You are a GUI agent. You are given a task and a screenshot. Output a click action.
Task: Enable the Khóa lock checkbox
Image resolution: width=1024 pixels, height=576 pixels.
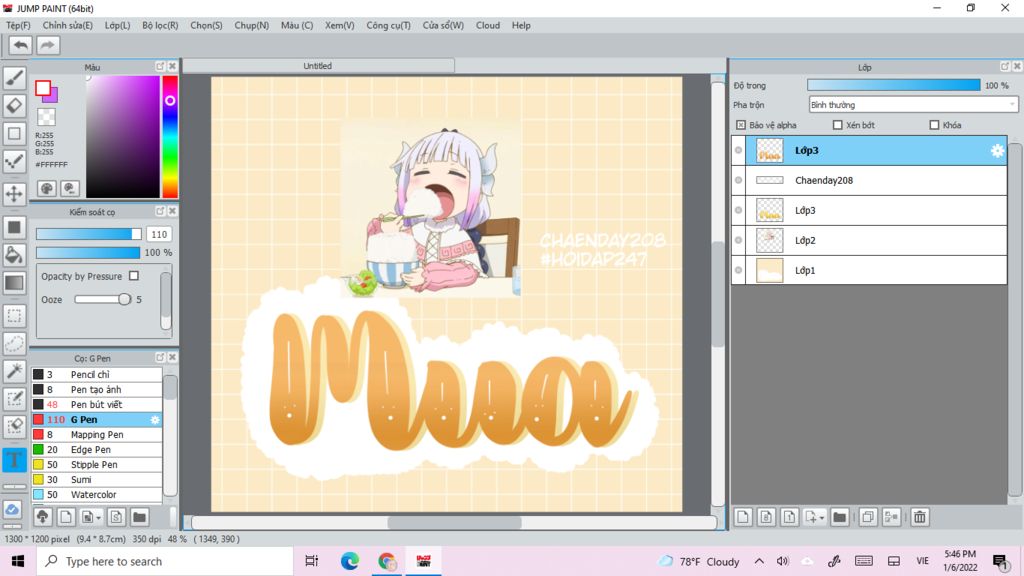click(934, 125)
